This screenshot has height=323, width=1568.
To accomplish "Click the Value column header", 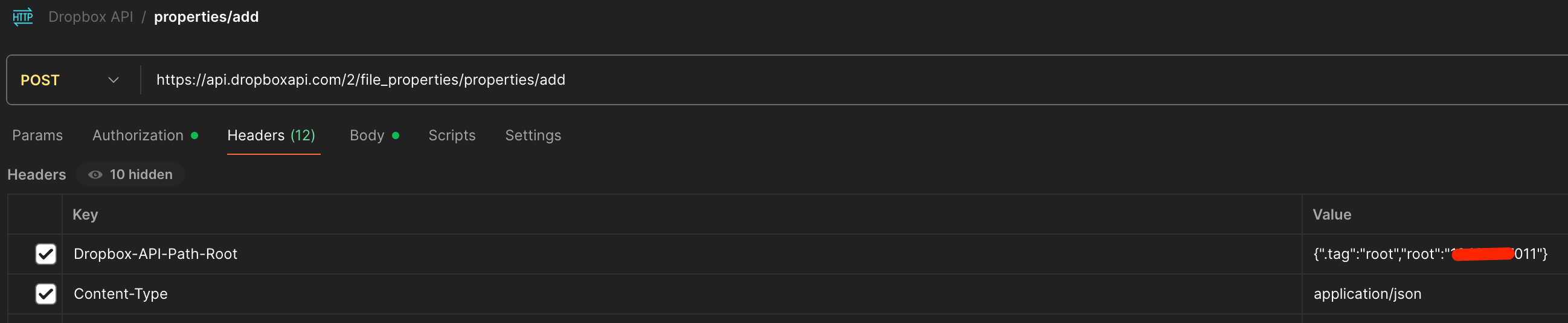I will pyautogui.click(x=1331, y=215).
